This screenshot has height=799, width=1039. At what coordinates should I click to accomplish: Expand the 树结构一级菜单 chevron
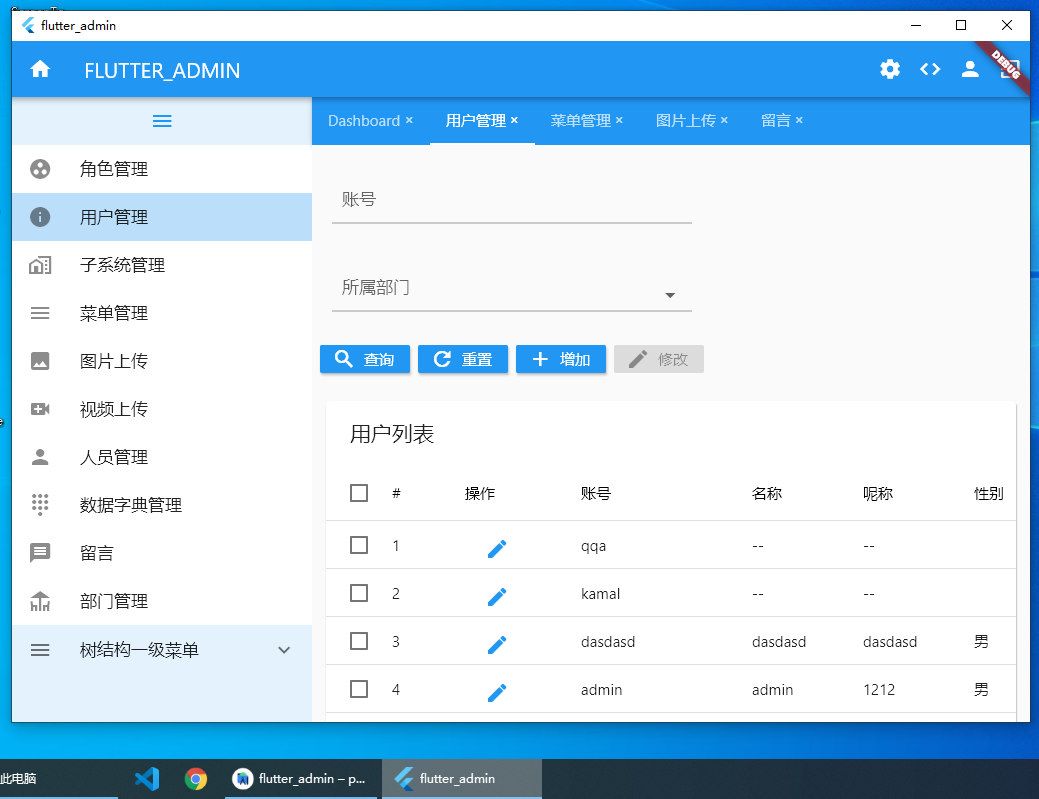[284, 650]
